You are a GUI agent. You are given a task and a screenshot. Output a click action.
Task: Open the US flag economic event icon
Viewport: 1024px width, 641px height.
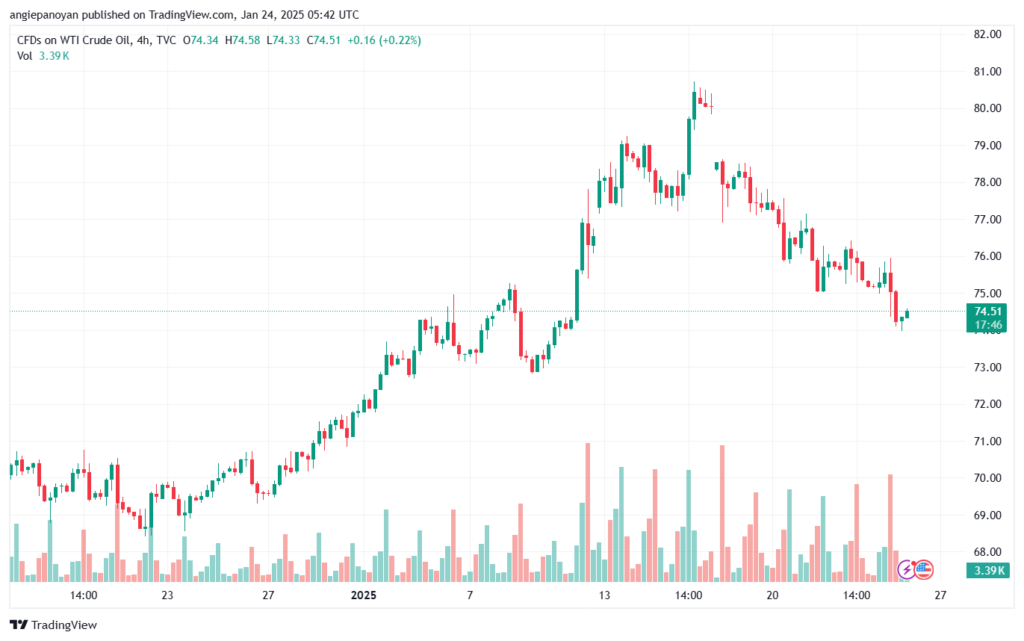(x=923, y=570)
